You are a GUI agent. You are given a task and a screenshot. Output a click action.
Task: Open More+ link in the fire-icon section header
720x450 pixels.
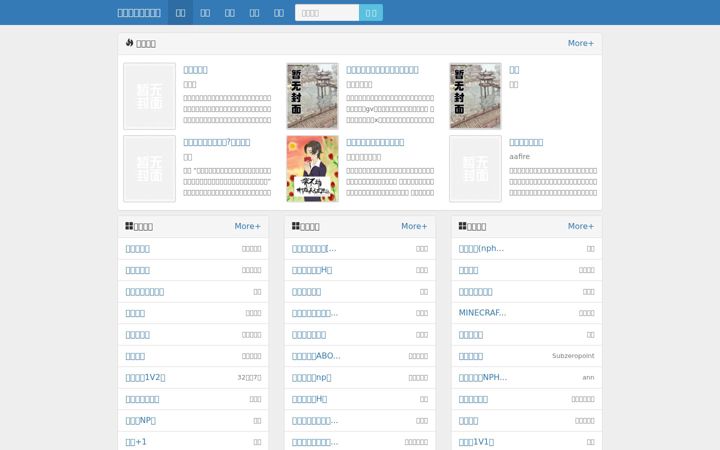point(581,43)
